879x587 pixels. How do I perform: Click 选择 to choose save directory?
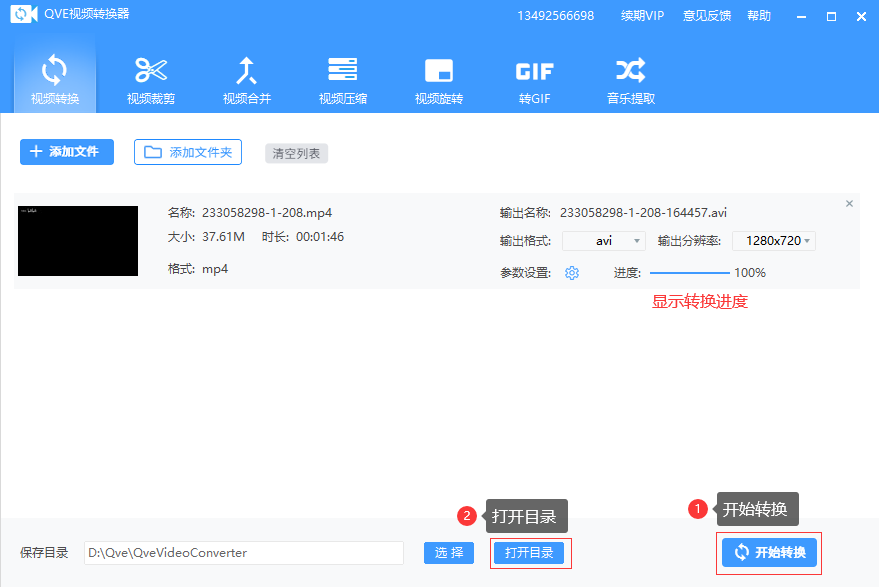pyautogui.click(x=448, y=553)
